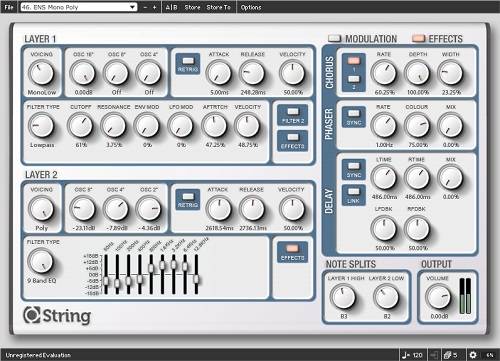Select Chorus mode 1 switch
This screenshot has height=361, width=500.
pyautogui.click(x=354, y=61)
